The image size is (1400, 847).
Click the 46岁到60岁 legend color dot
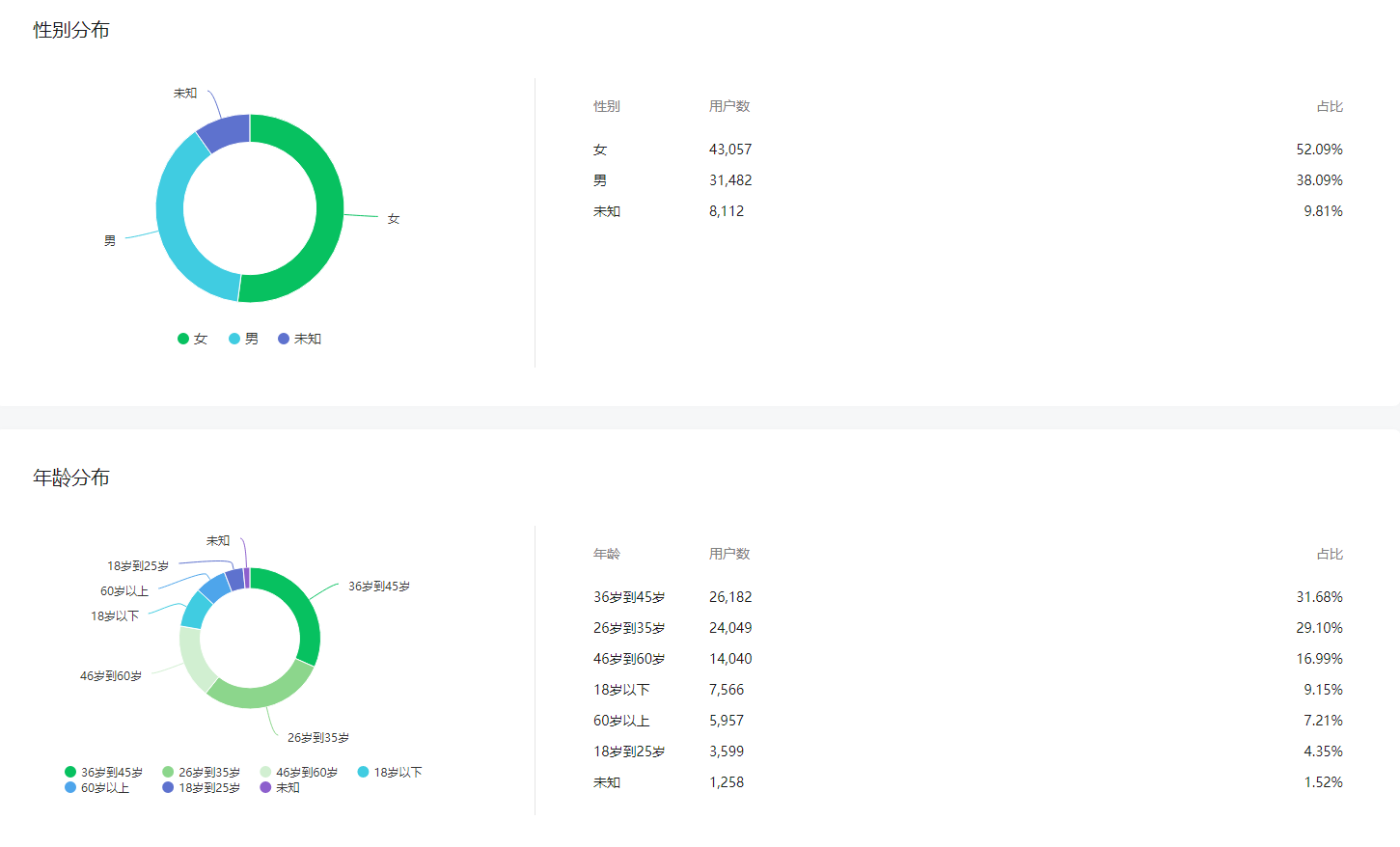click(265, 772)
